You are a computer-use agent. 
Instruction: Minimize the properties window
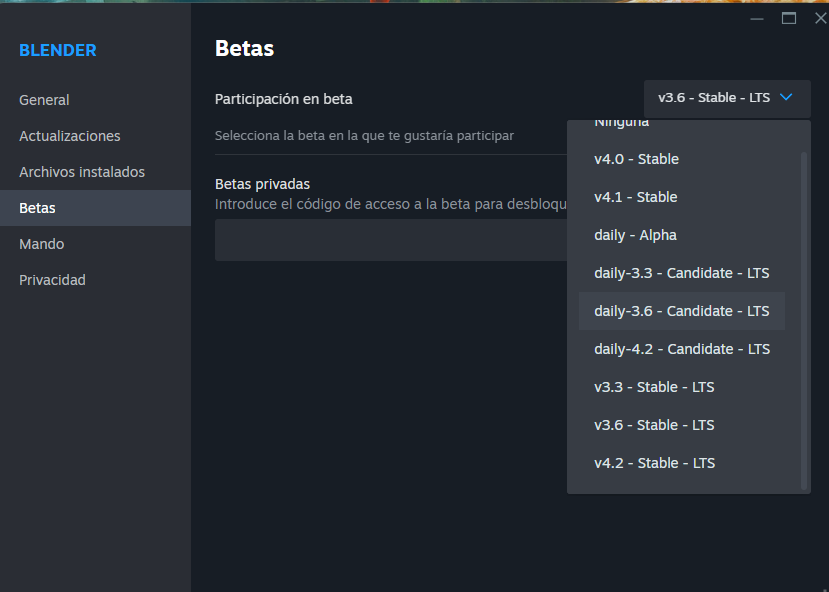[x=757, y=19]
